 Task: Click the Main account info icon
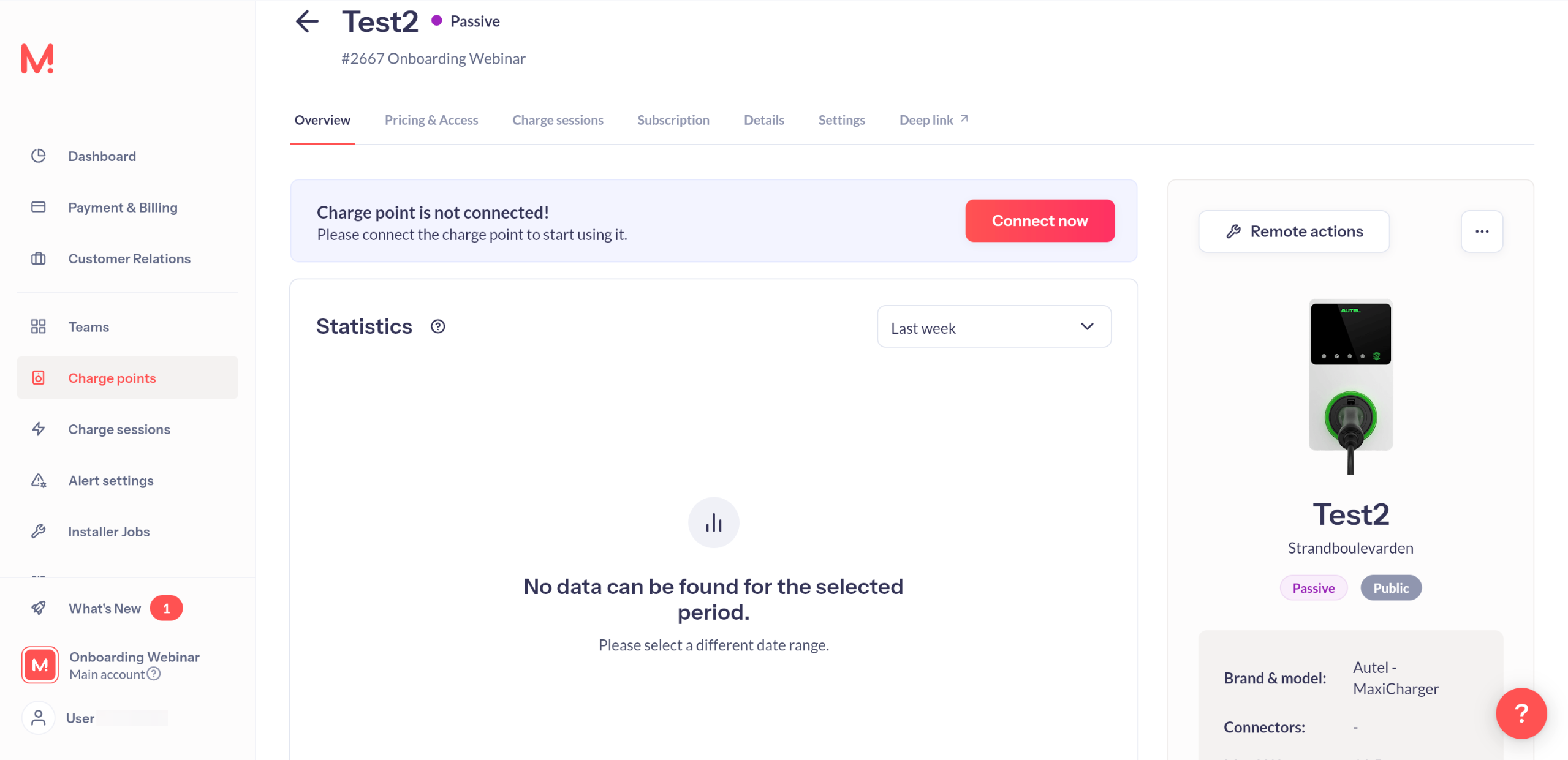tap(154, 674)
